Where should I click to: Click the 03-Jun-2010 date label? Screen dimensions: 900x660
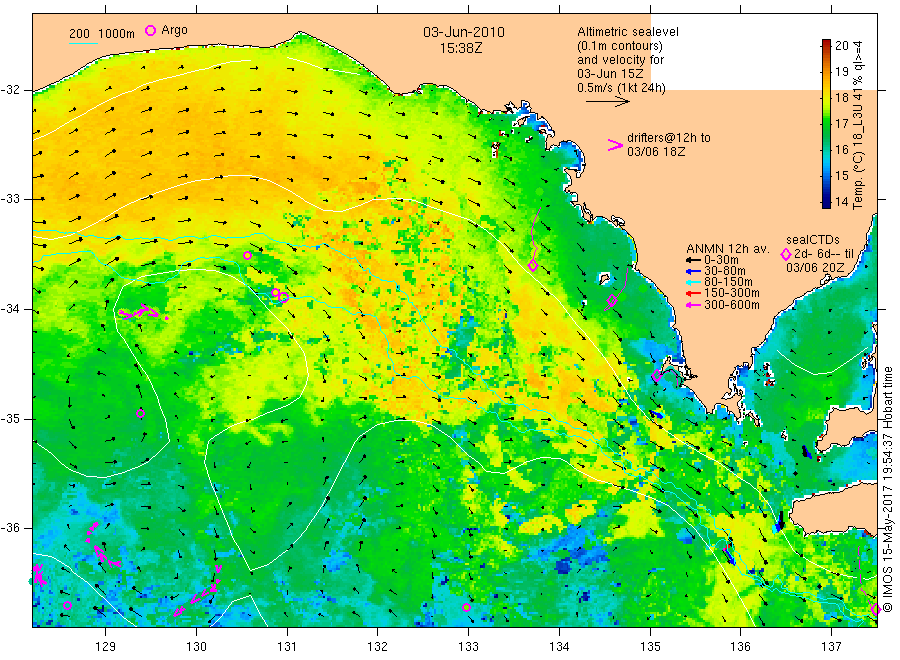pyautogui.click(x=464, y=32)
